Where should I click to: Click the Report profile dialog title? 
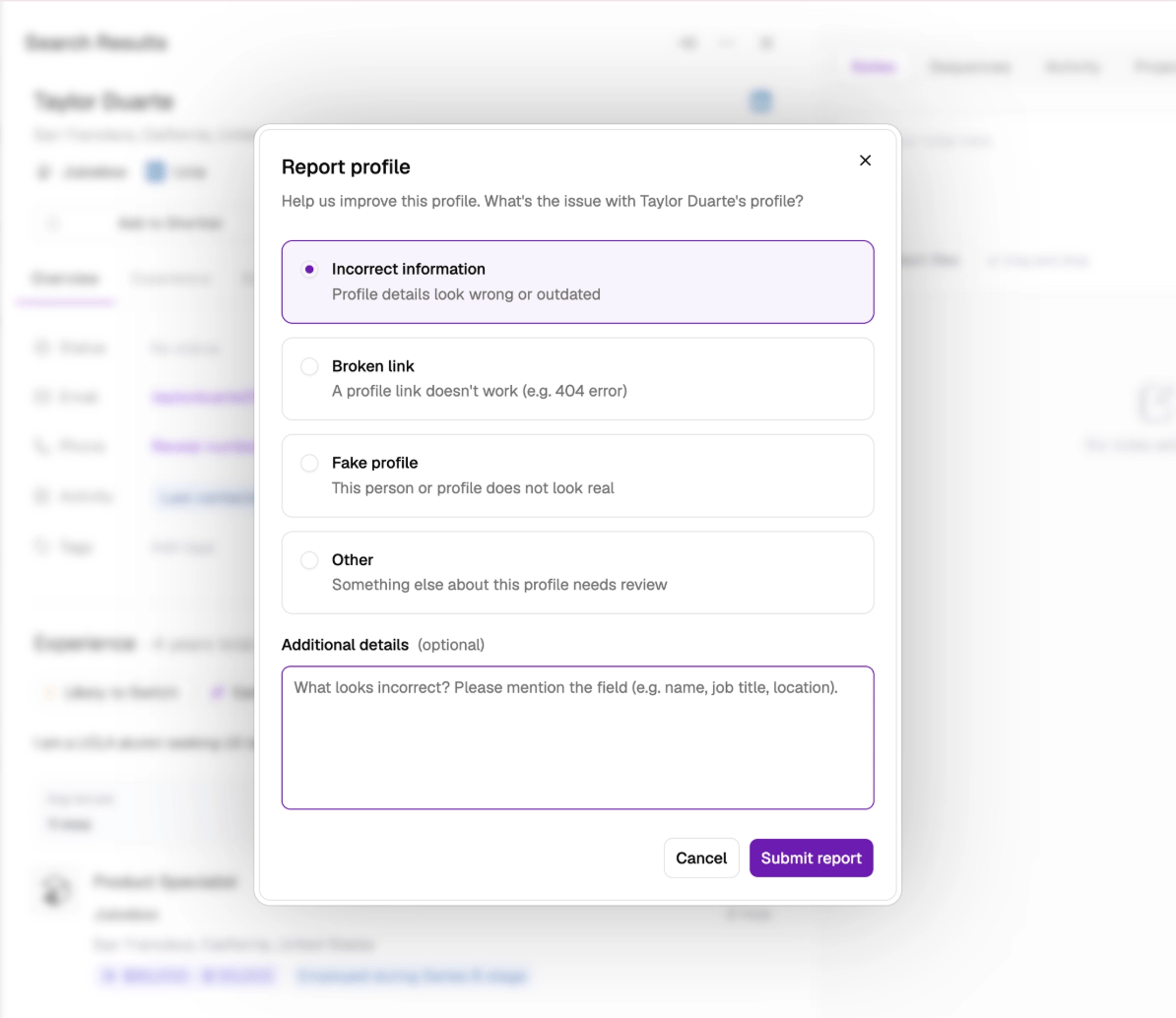pyautogui.click(x=346, y=167)
